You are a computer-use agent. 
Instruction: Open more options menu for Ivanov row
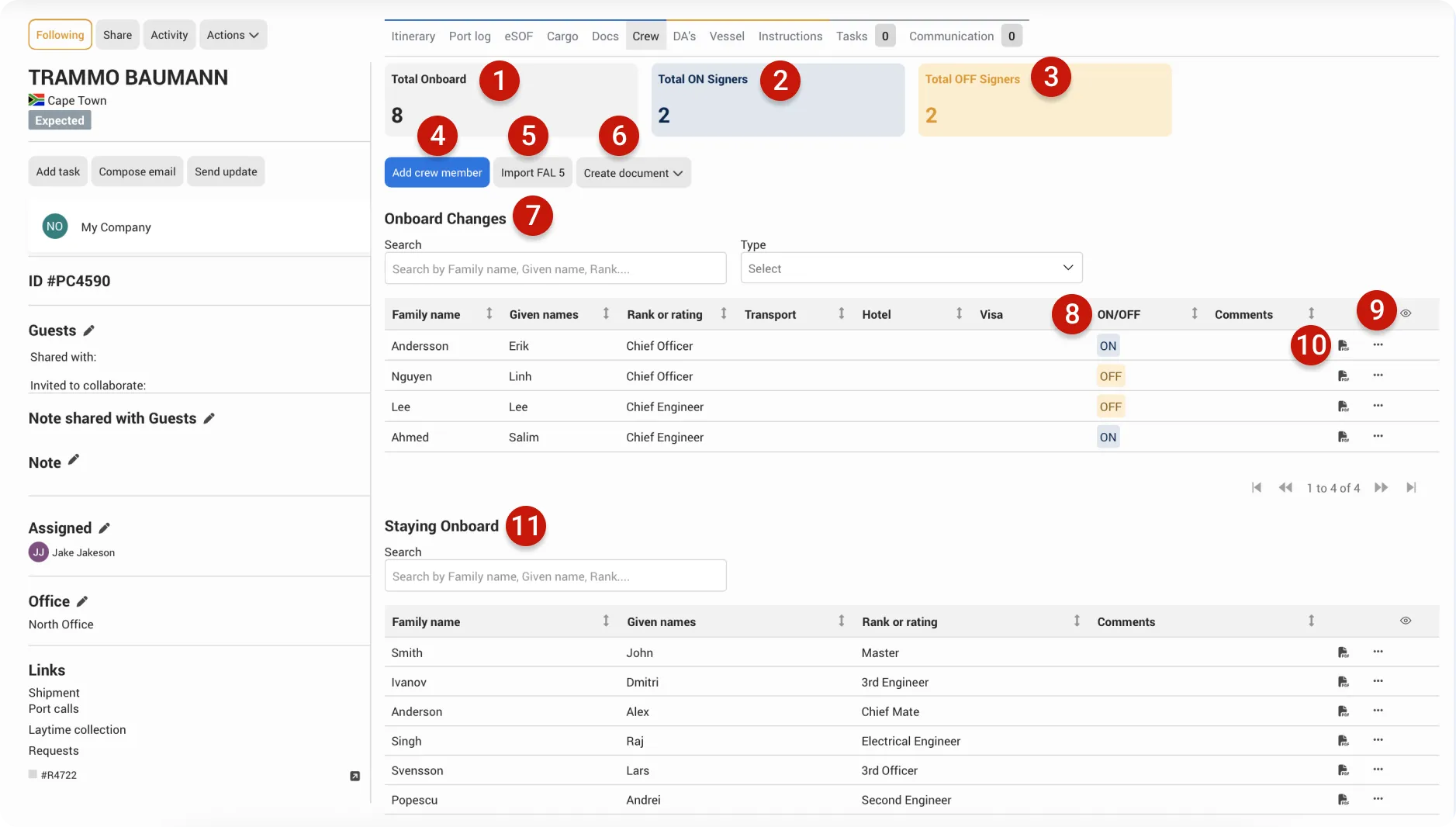coord(1378,681)
